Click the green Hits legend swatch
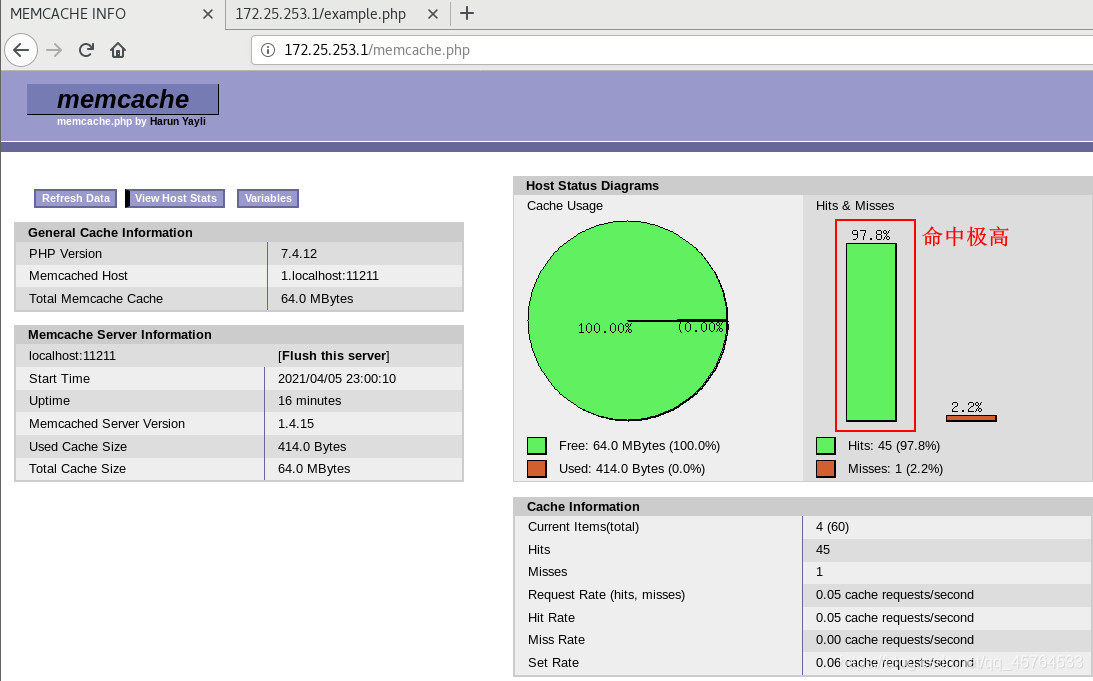The image size is (1093, 681). 825,445
